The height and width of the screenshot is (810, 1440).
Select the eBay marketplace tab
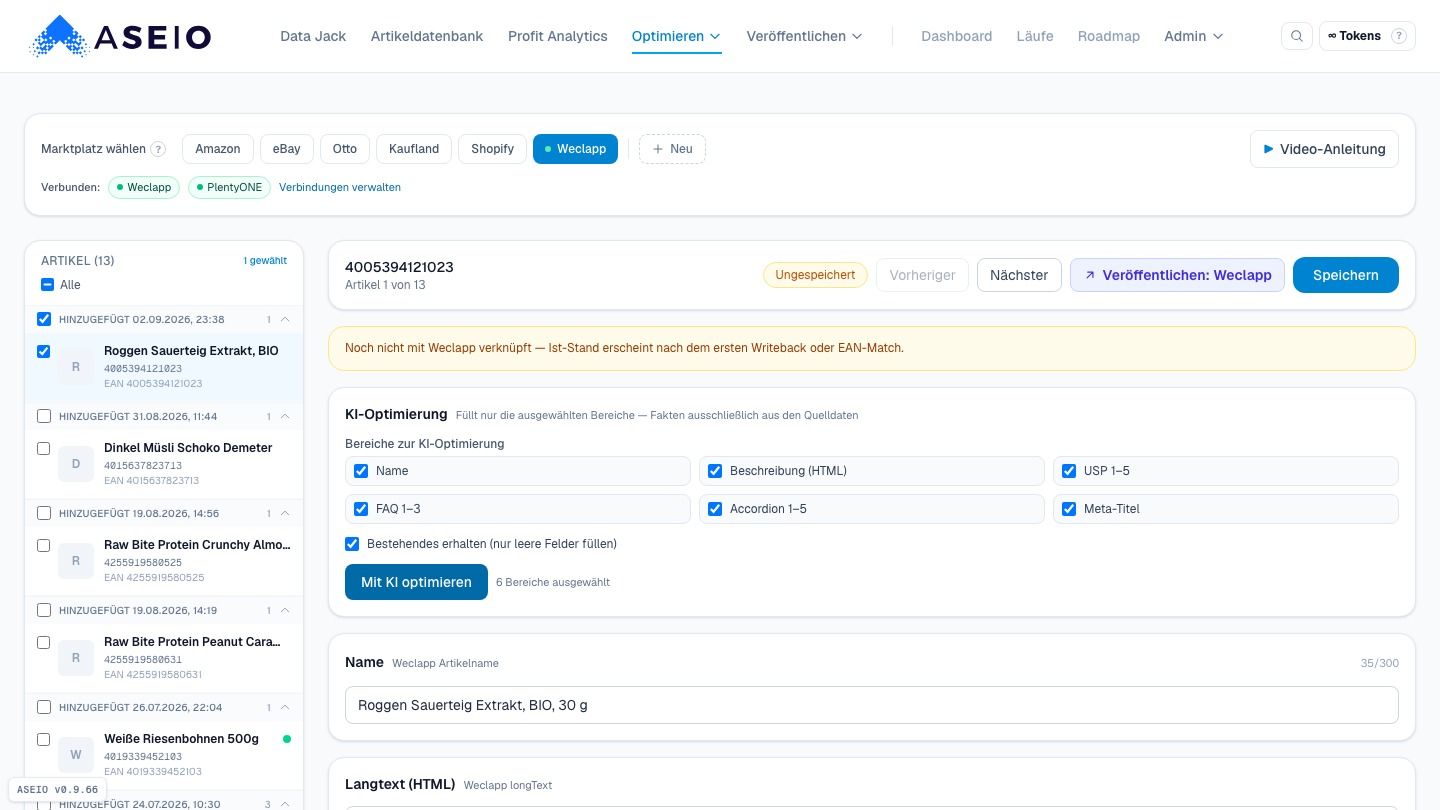pos(287,149)
